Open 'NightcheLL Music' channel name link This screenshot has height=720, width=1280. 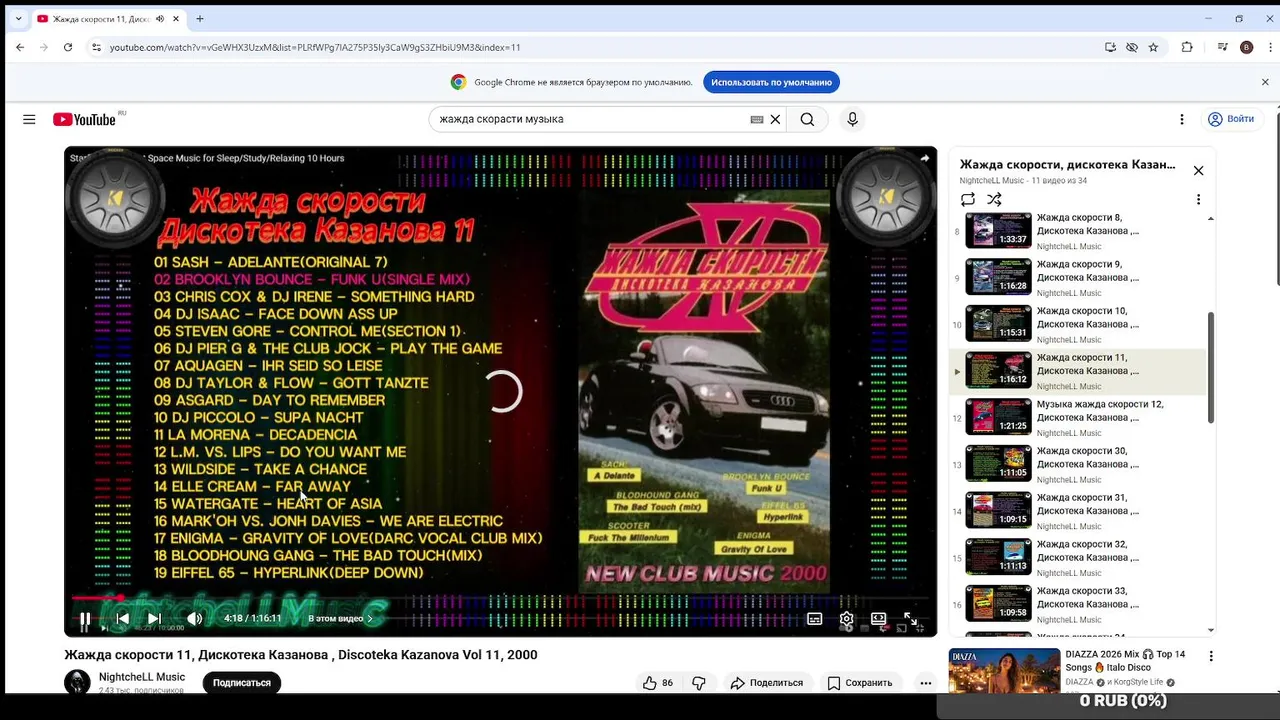[141, 677]
